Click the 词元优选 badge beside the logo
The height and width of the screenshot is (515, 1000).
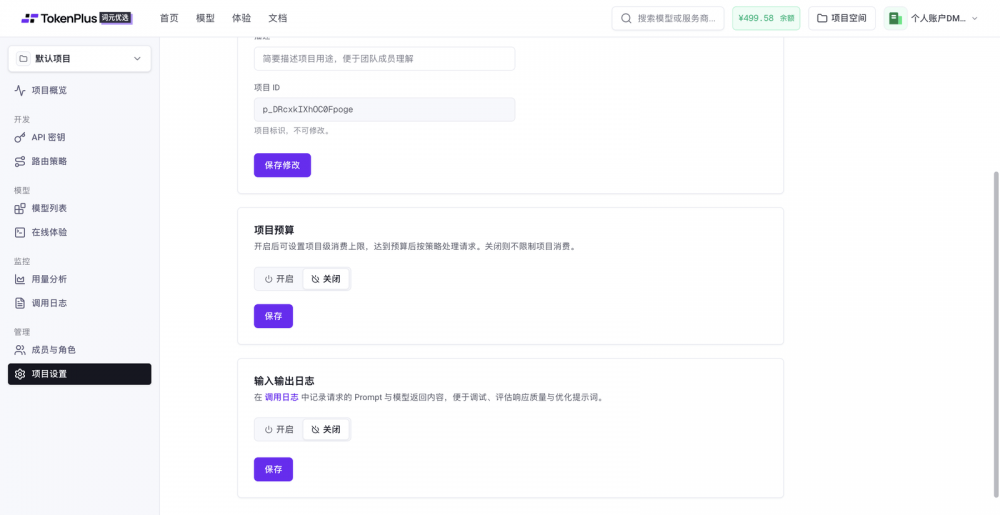[115, 18]
